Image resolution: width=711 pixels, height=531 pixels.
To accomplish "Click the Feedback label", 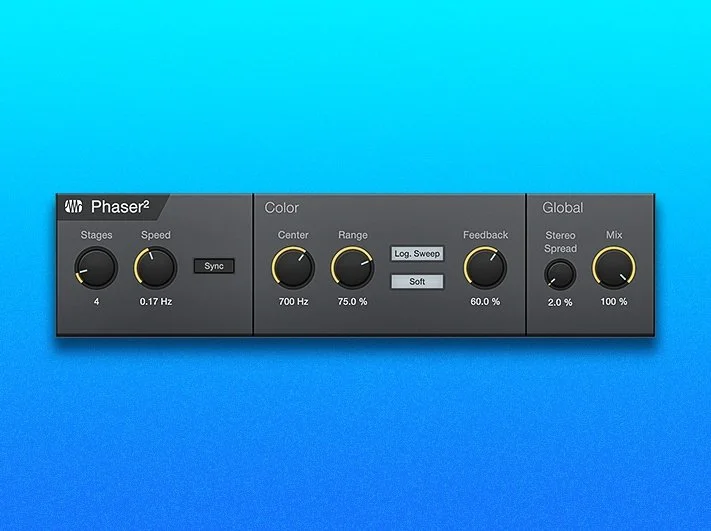I will tap(485, 235).
